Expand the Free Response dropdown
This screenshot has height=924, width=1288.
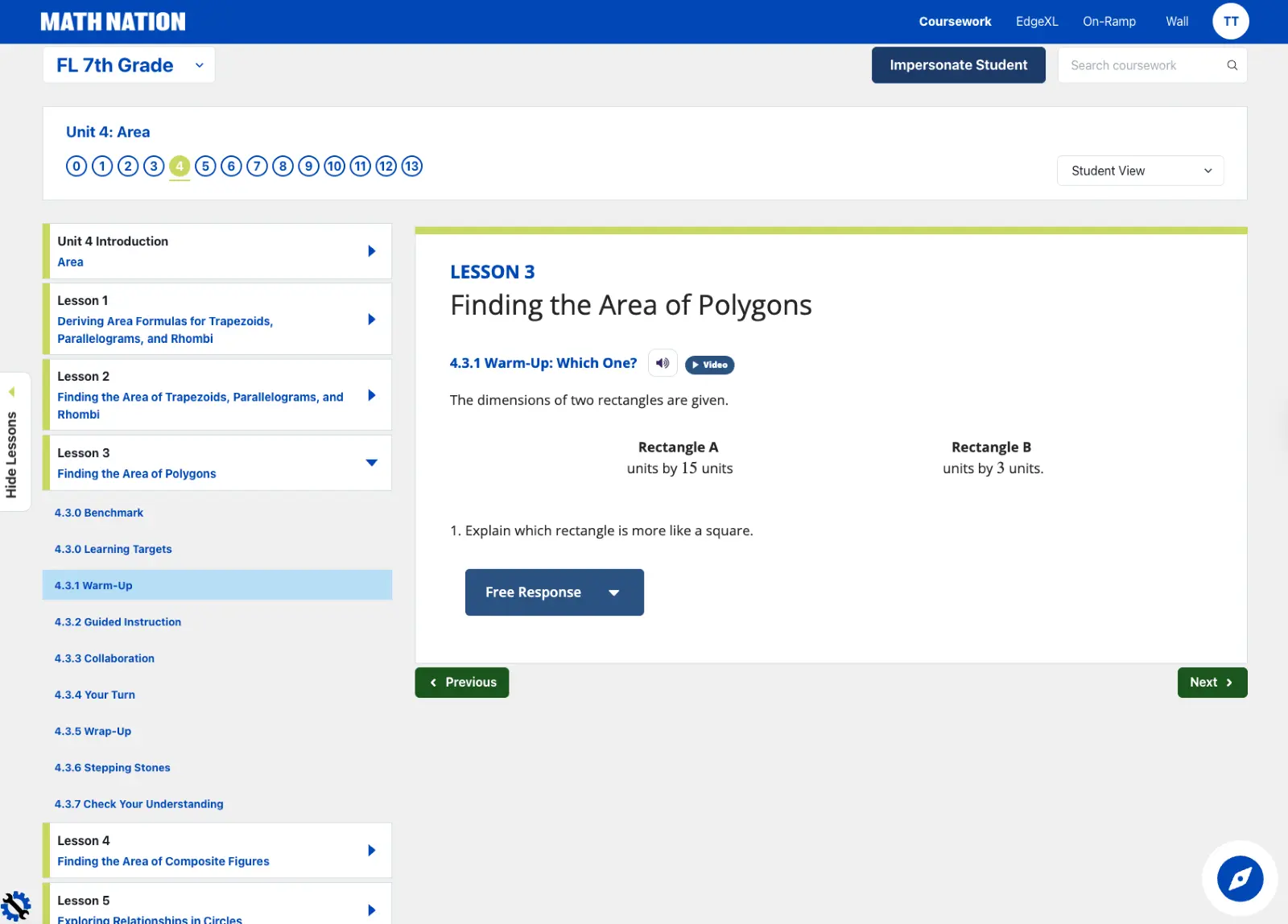554,592
